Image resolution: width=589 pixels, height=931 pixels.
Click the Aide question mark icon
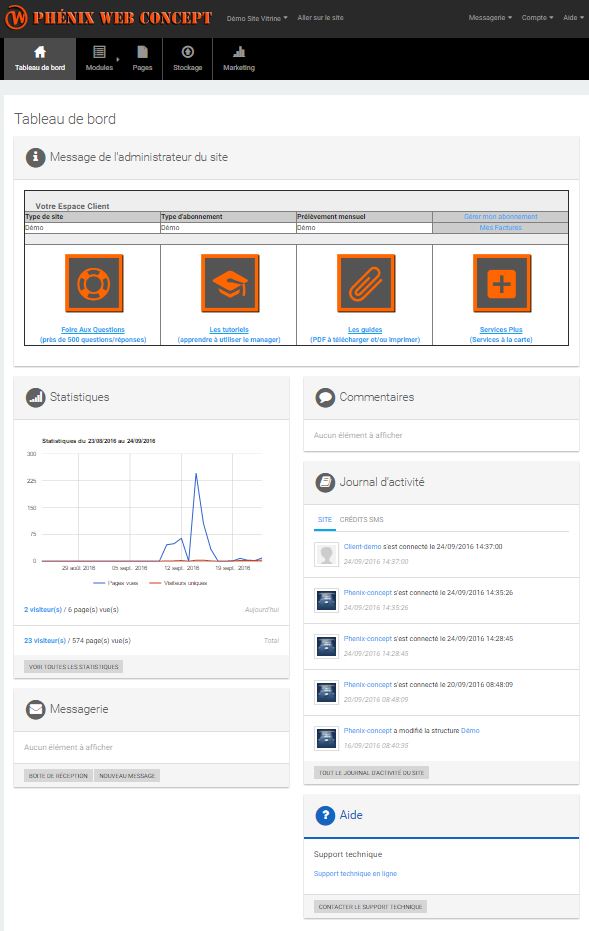coord(325,815)
